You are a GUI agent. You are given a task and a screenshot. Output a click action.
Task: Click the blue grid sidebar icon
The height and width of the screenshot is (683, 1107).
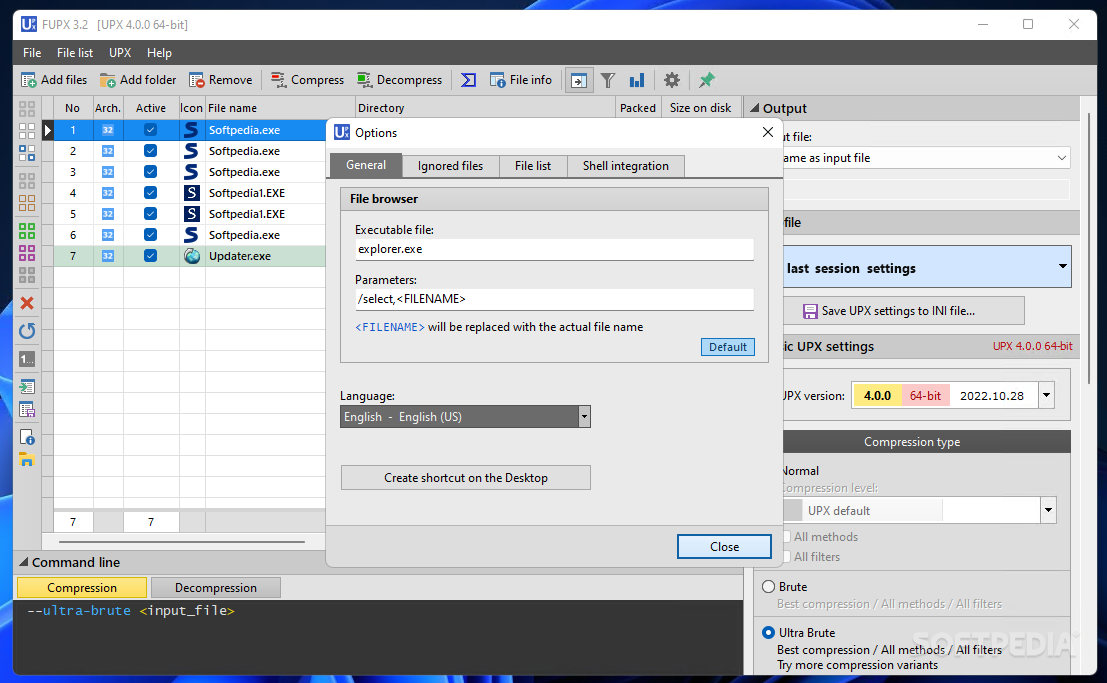pos(27,153)
